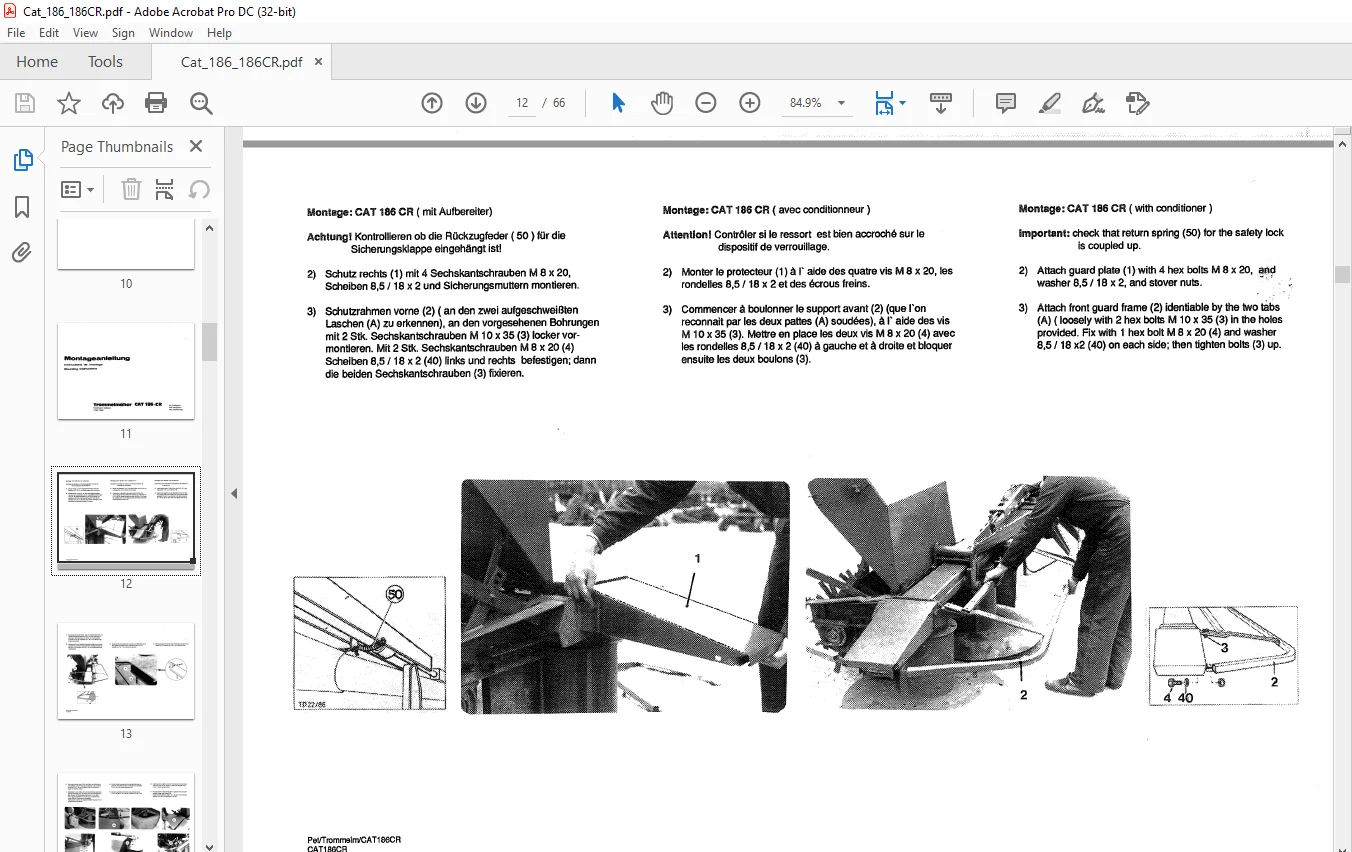Bookmark the file with the star icon
The width and height of the screenshot is (1352, 852).
[69, 103]
